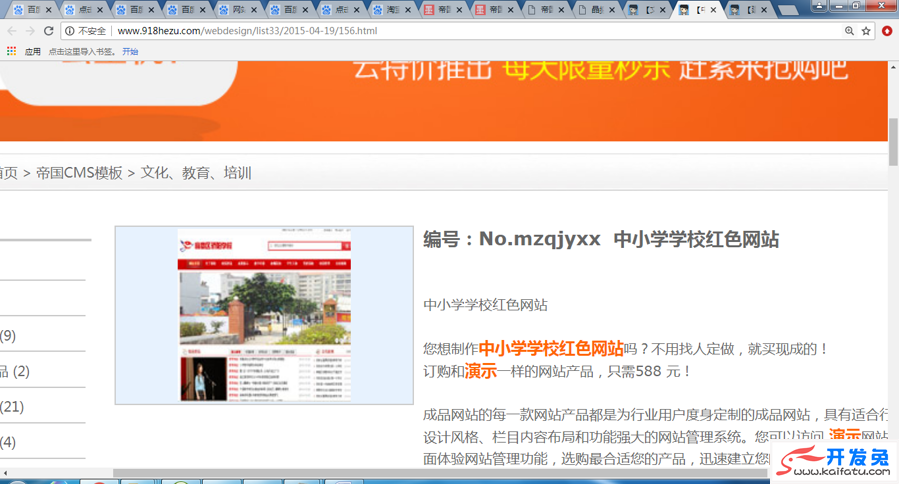Viewport: 899px width, 484px height.
Task: Click the browser forward arrow button
Action: point(30,31)
